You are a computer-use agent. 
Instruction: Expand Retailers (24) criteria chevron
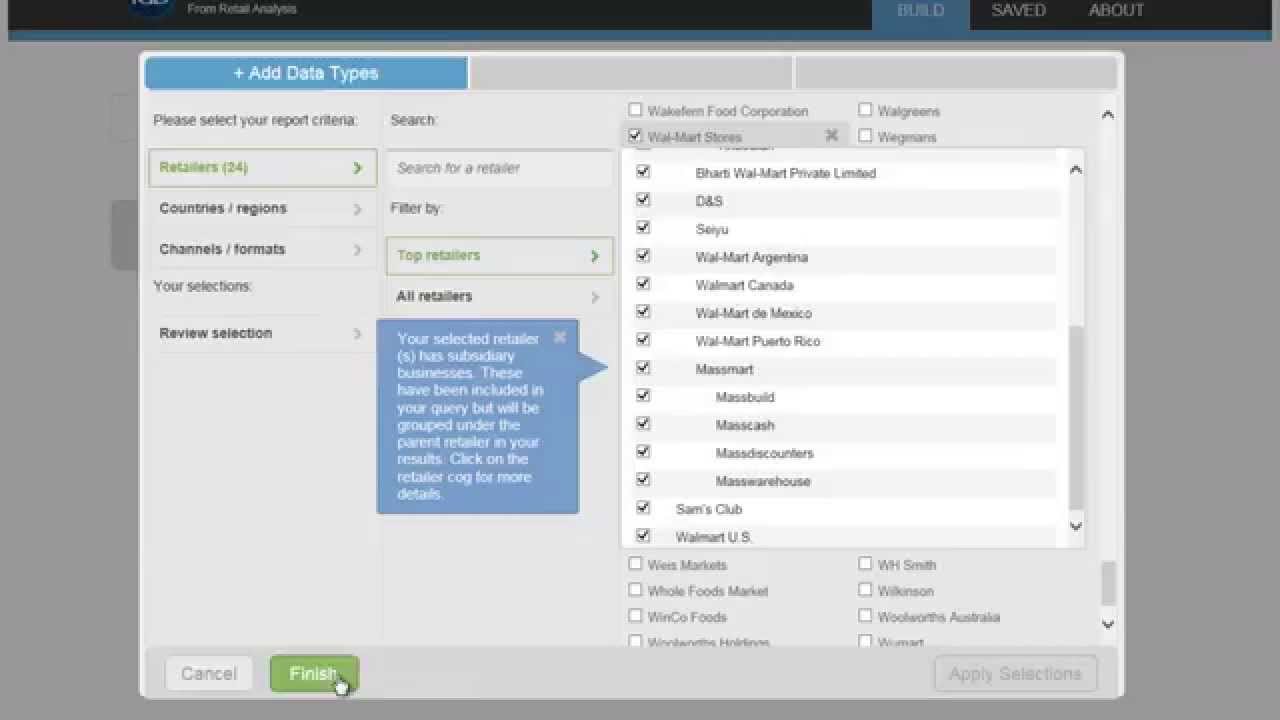[x=357, y=168]
